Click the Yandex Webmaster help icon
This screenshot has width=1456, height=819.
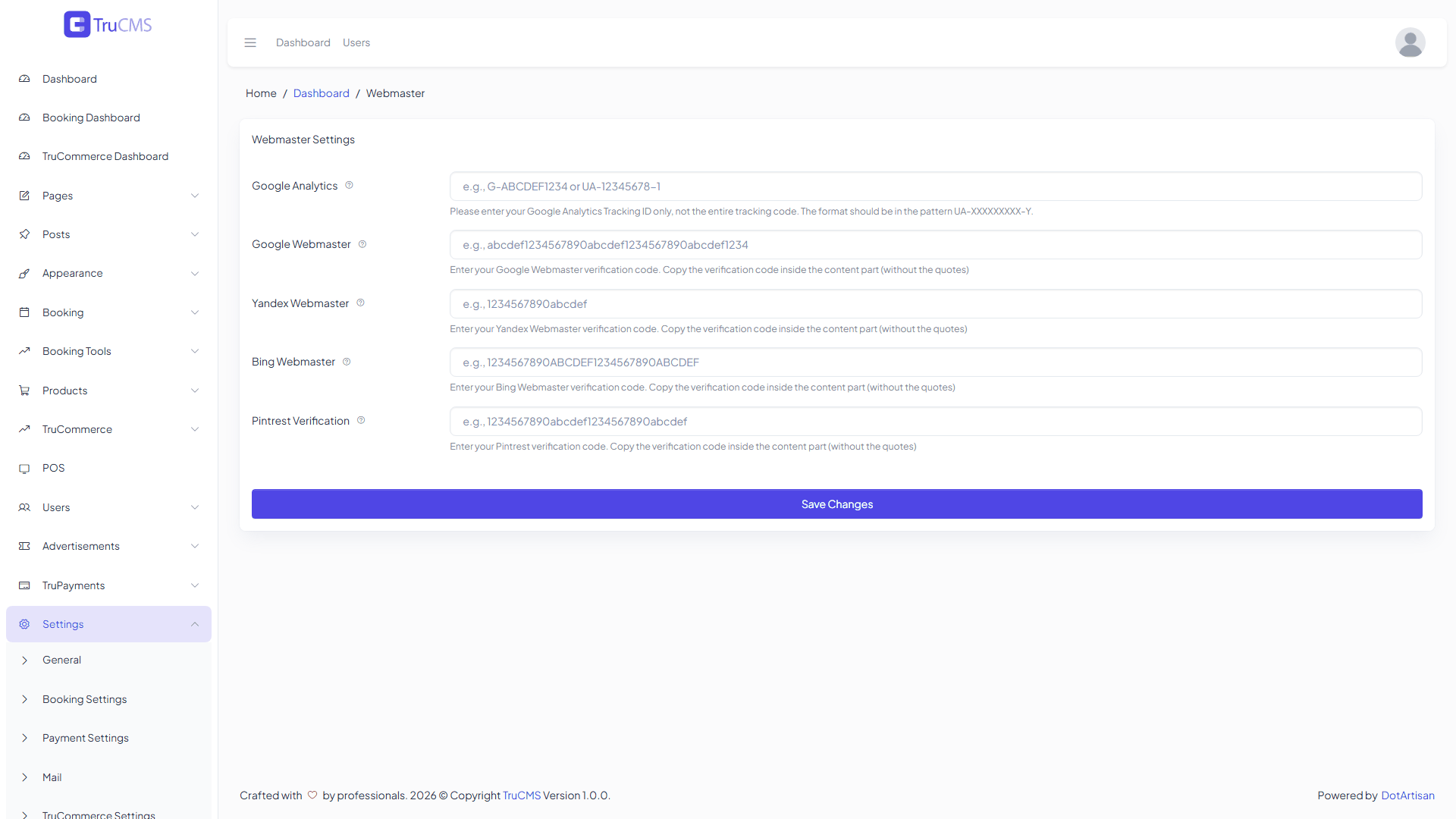tap(360, 303)
